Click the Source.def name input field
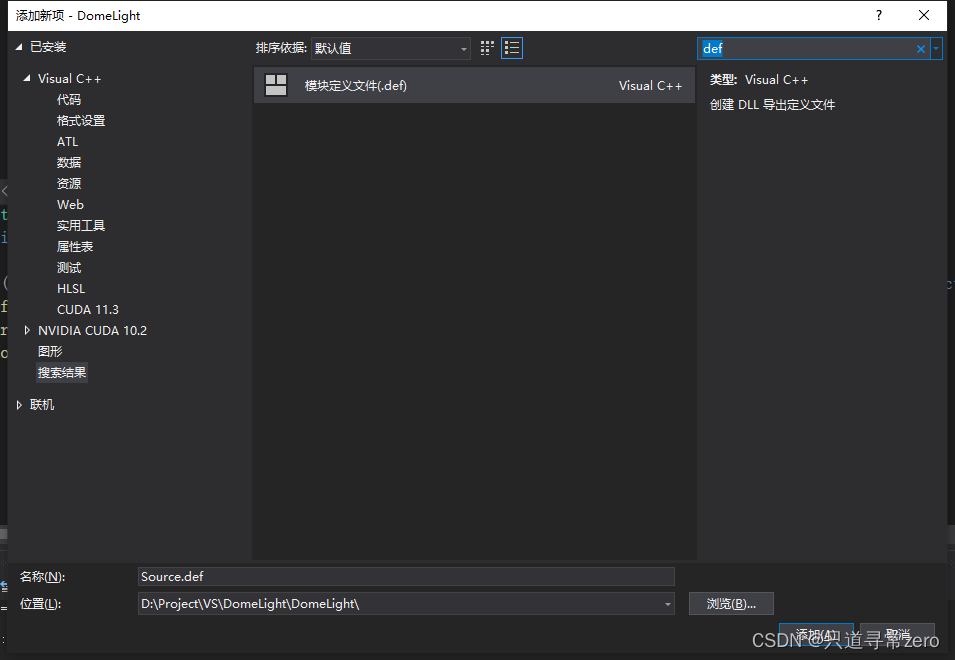 tap(405, 576)
